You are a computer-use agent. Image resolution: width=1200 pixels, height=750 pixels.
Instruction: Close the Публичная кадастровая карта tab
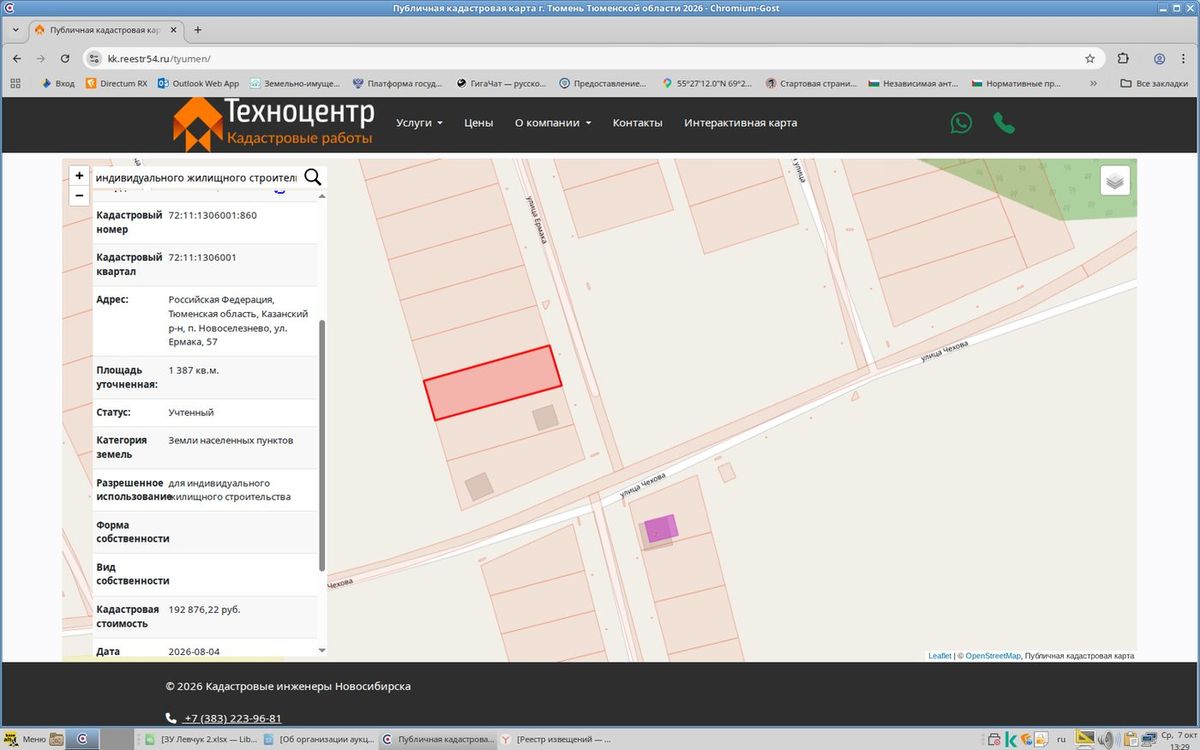(174, 30)
